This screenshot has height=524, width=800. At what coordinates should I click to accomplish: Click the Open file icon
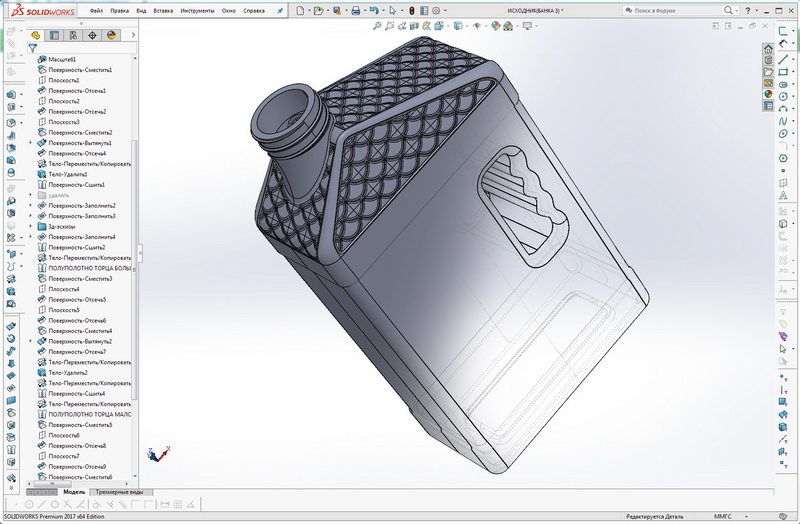[318, 10]
